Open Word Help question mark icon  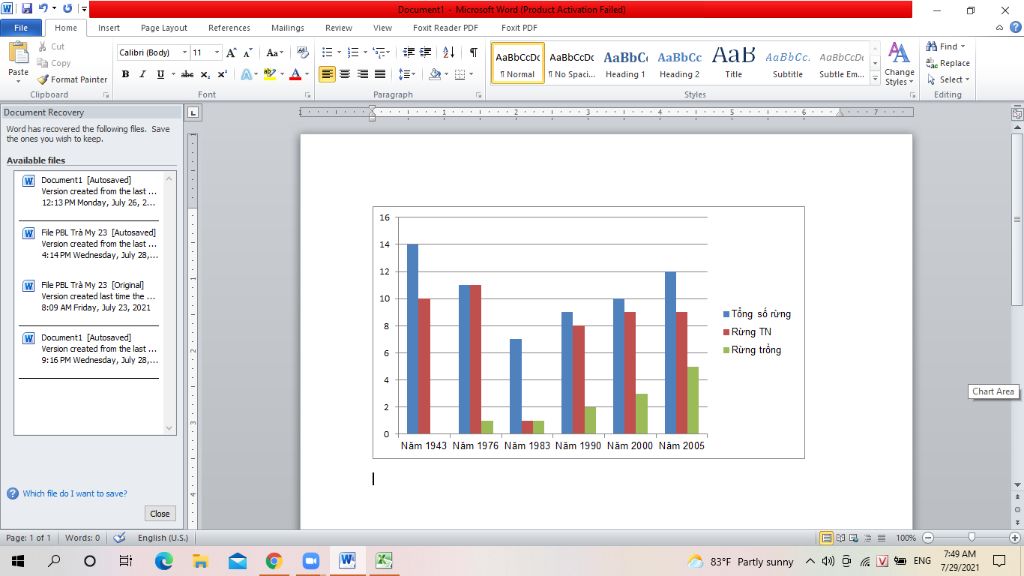pyautogui.click(x=1016, y=27)
